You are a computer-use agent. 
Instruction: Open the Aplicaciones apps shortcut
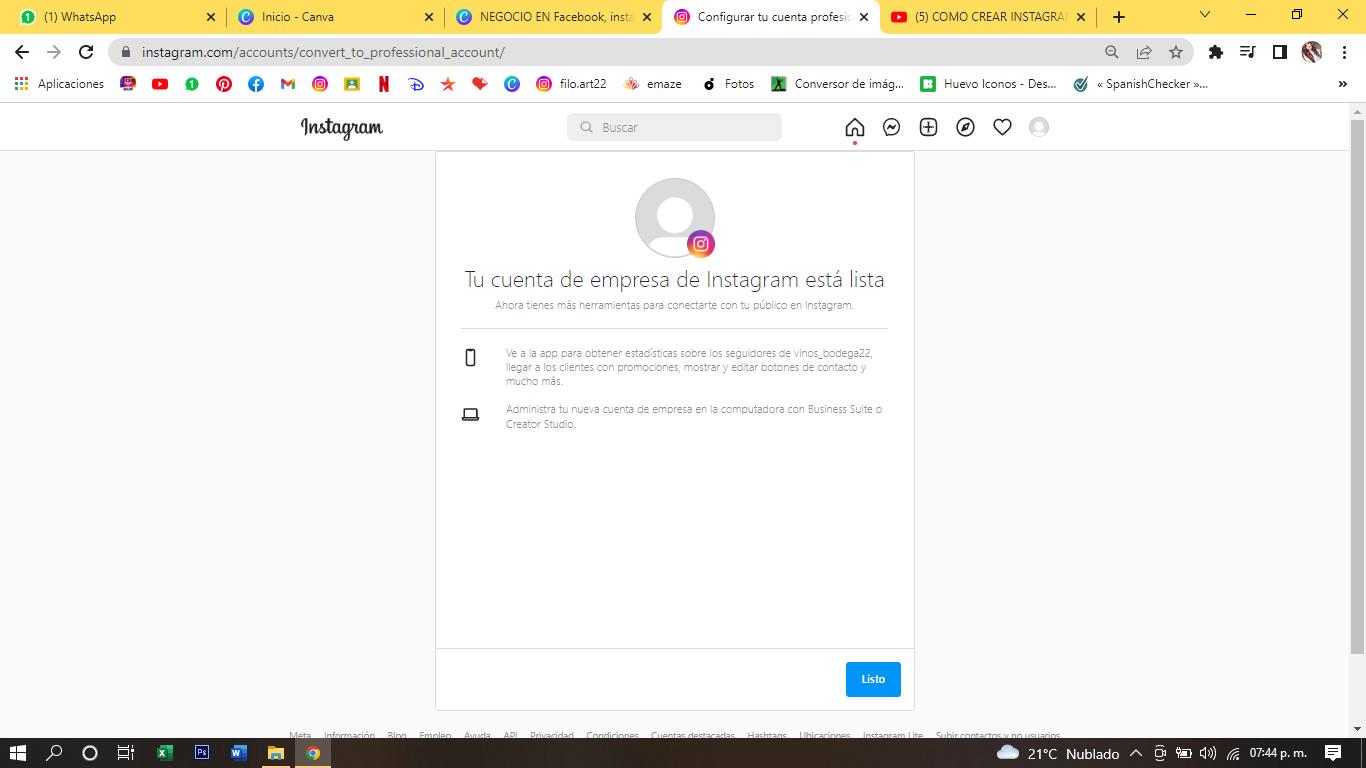[x=60, y=84]
